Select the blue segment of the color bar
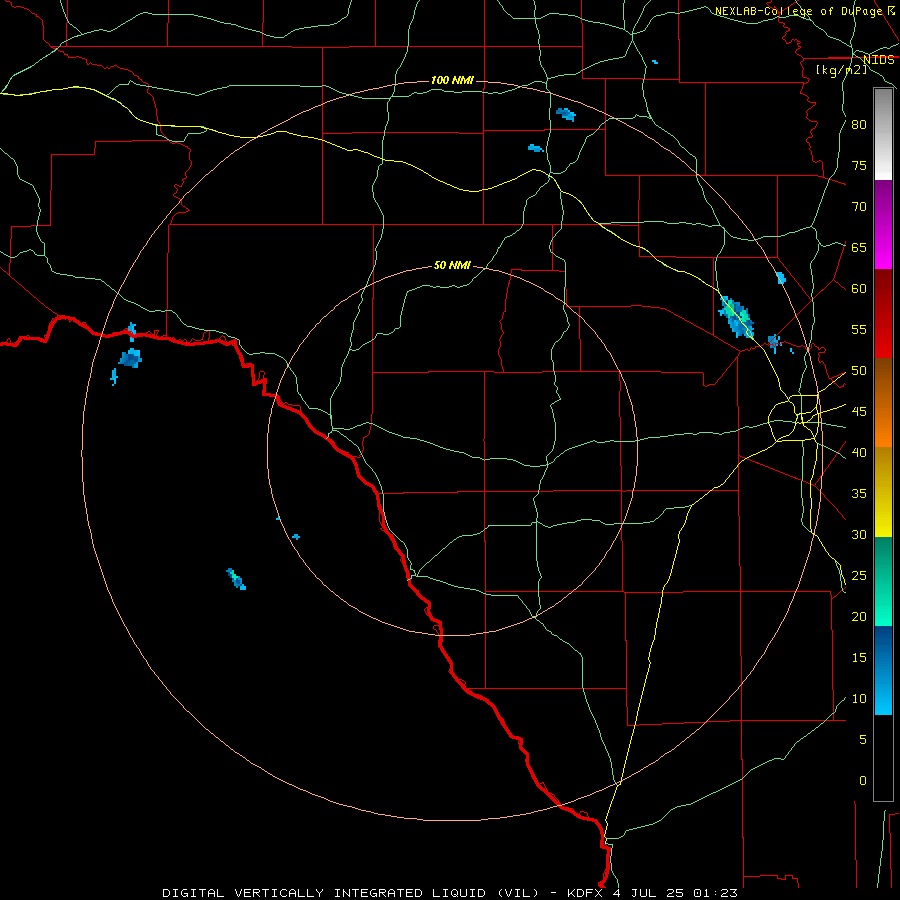The height and width of the screenshot is (900, 900). point(883,670)
